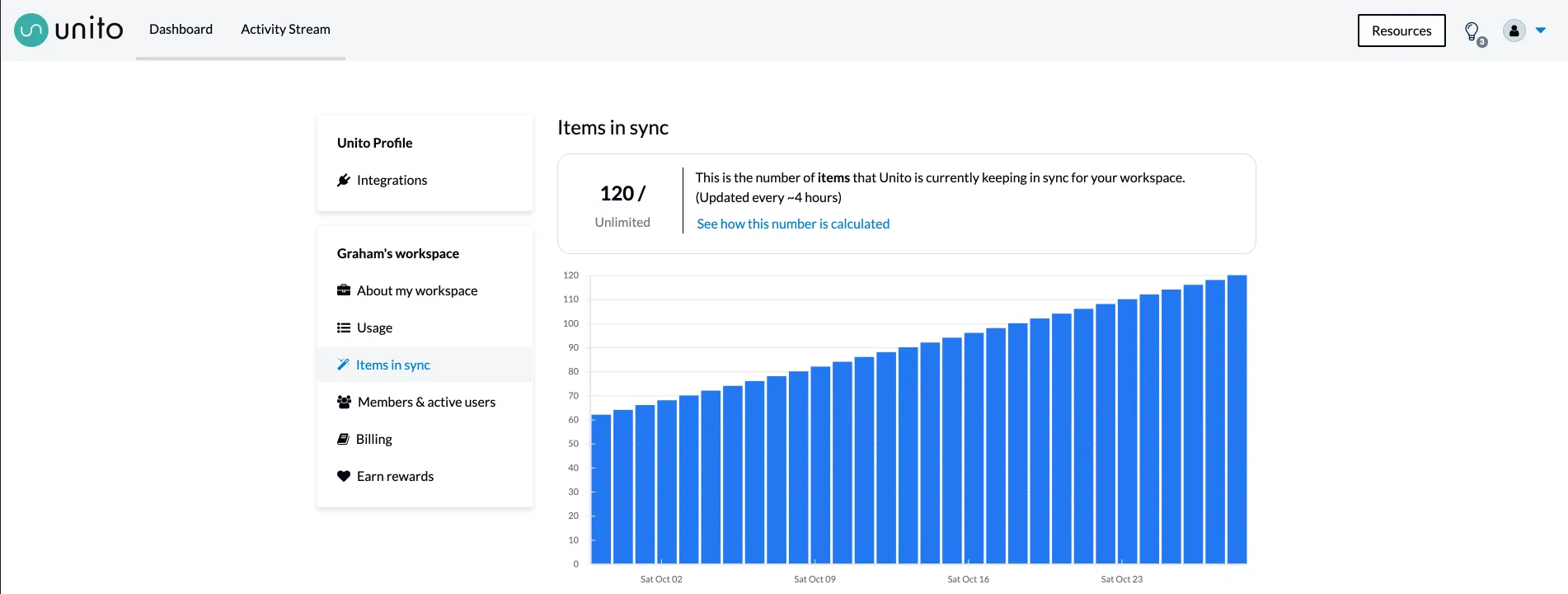Viewport: 1568px width, 594px height.
Task: Open the lightbulb notifications icon
Action: pyautogui.click(x=1472, y=31)
